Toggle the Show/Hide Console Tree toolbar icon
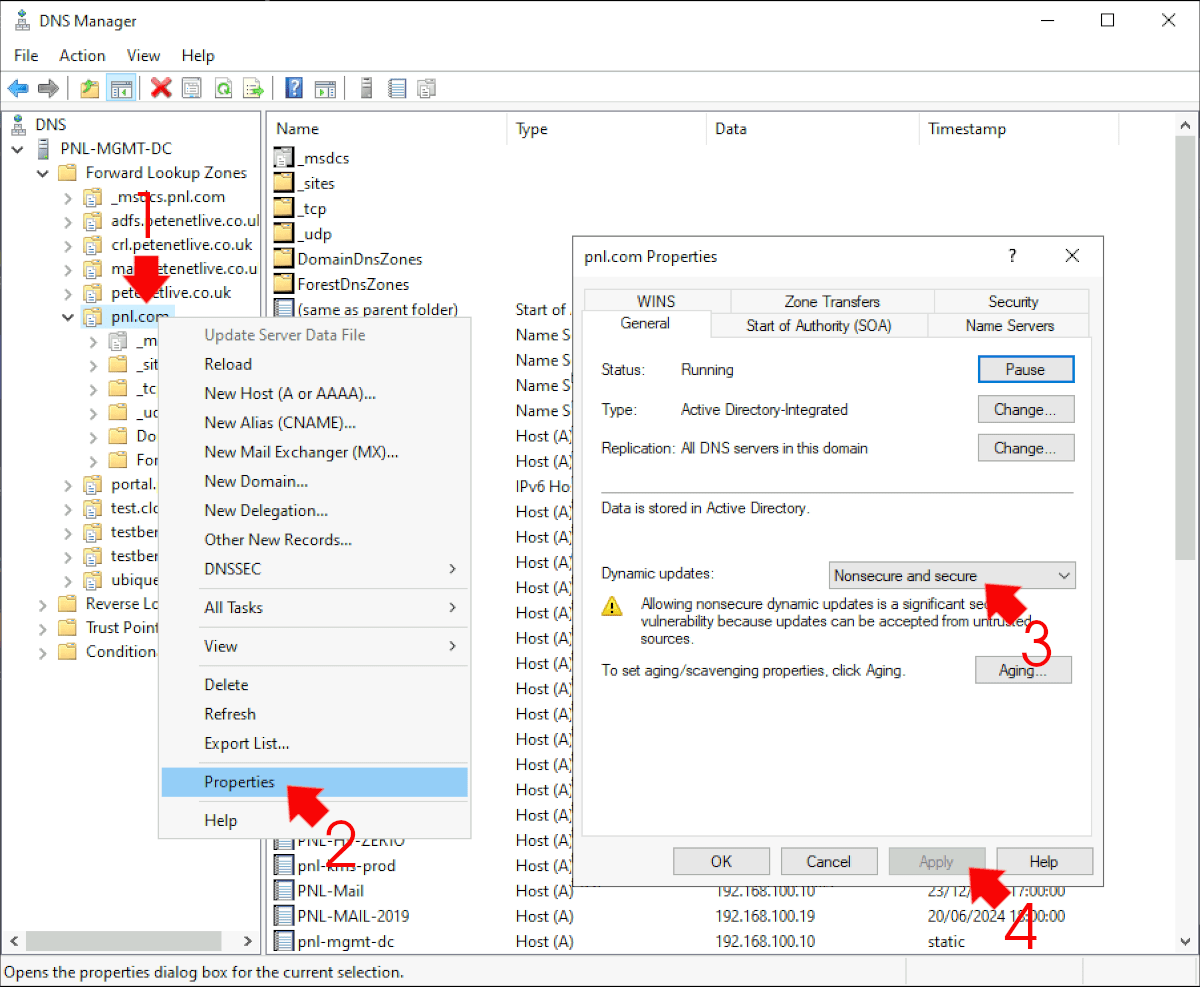 [121, 88]
